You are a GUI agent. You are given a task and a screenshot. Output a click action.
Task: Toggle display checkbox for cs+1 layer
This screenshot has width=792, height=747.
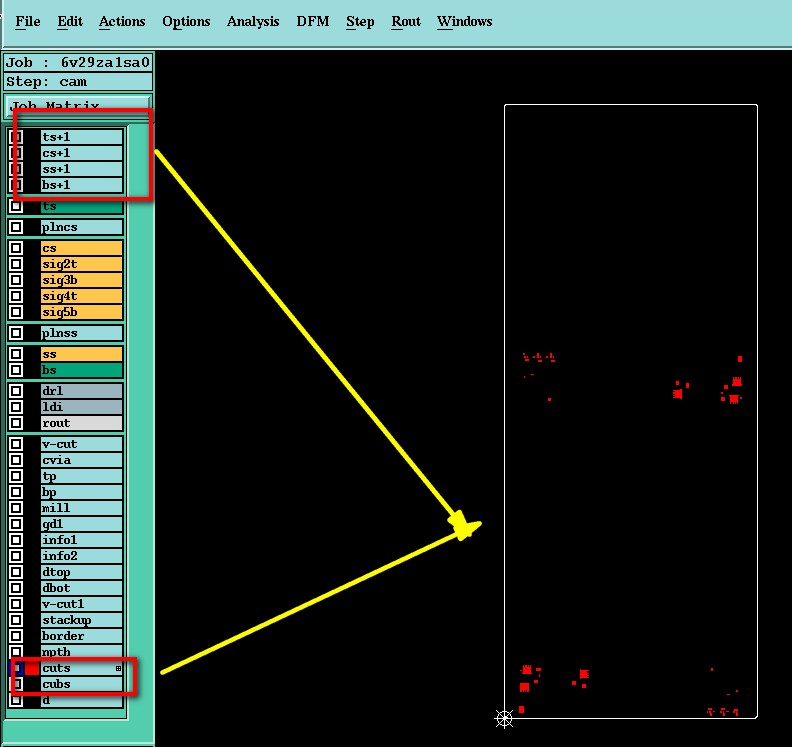(16, 153)
